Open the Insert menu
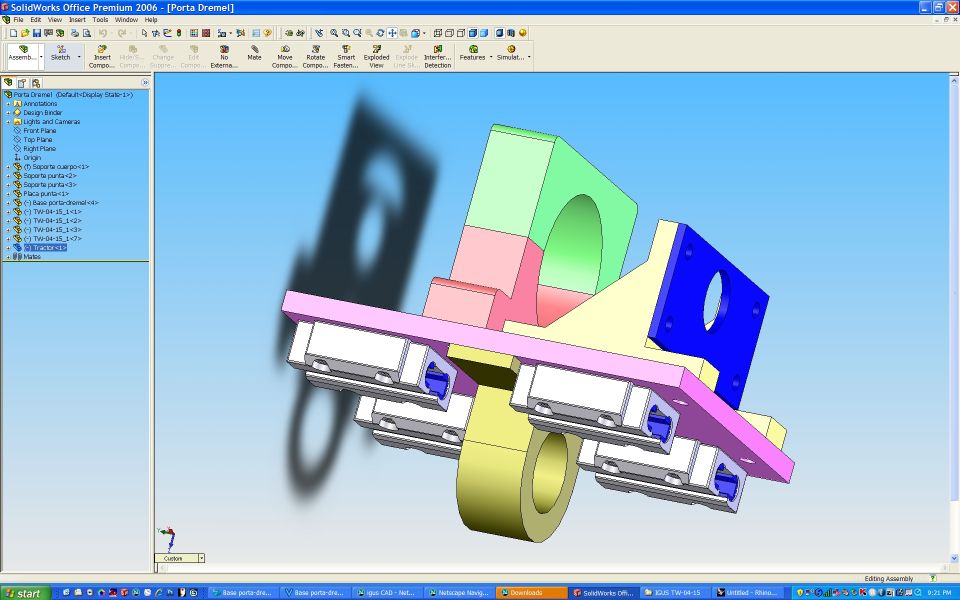960x600 pixels. 77,19
